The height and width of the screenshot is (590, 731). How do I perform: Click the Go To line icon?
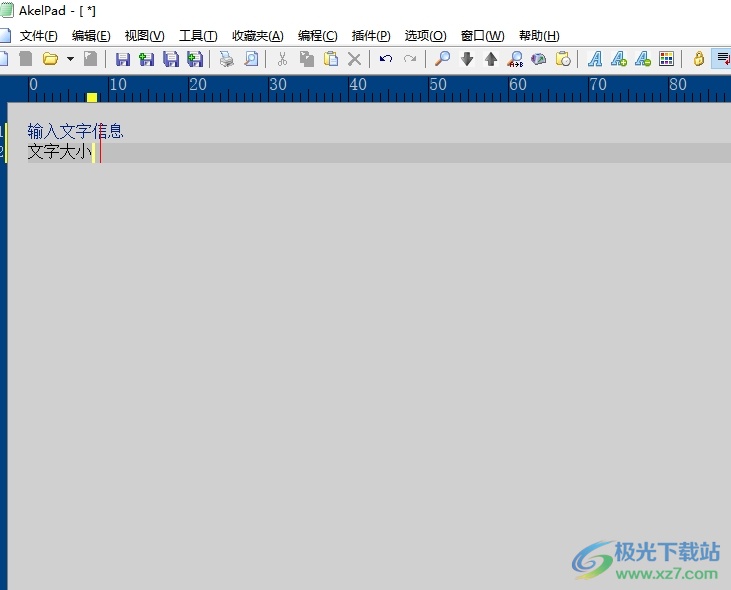tap(538, 59)
